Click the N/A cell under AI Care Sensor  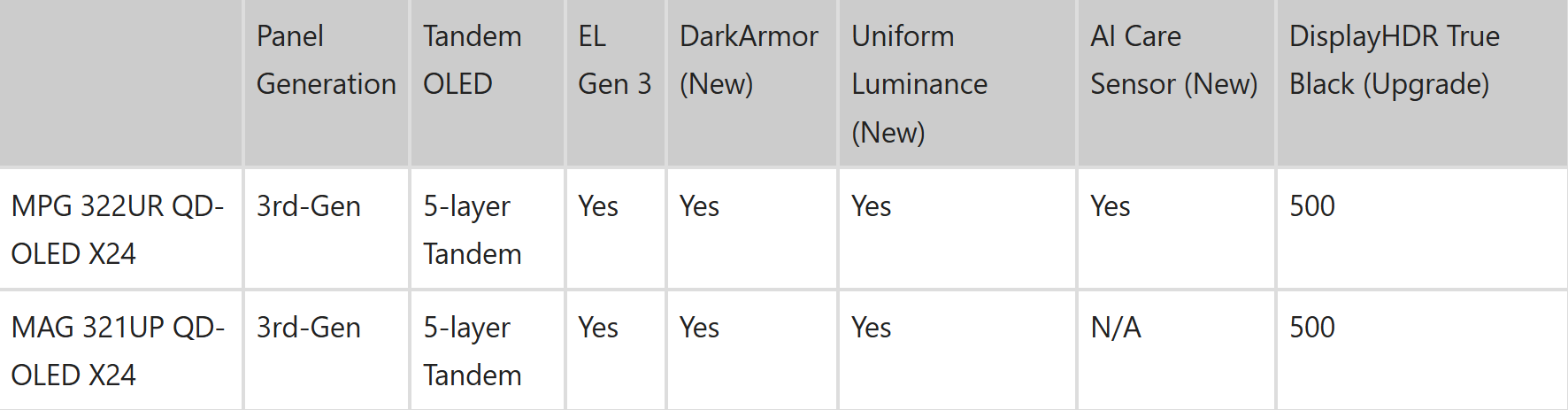pos(1116,328)
